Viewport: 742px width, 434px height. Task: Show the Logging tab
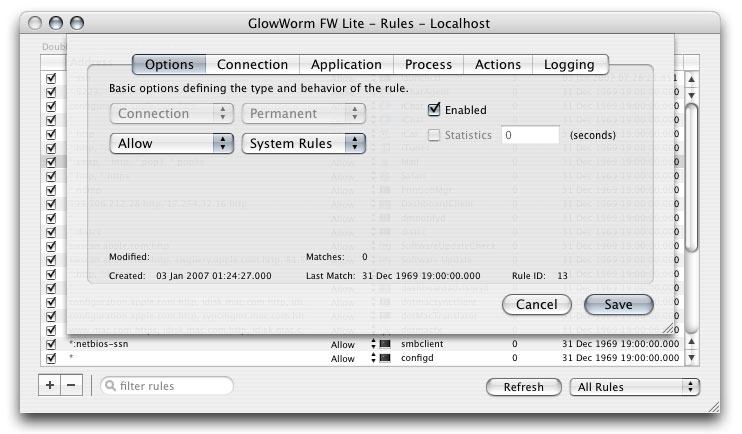coord(569,64)
